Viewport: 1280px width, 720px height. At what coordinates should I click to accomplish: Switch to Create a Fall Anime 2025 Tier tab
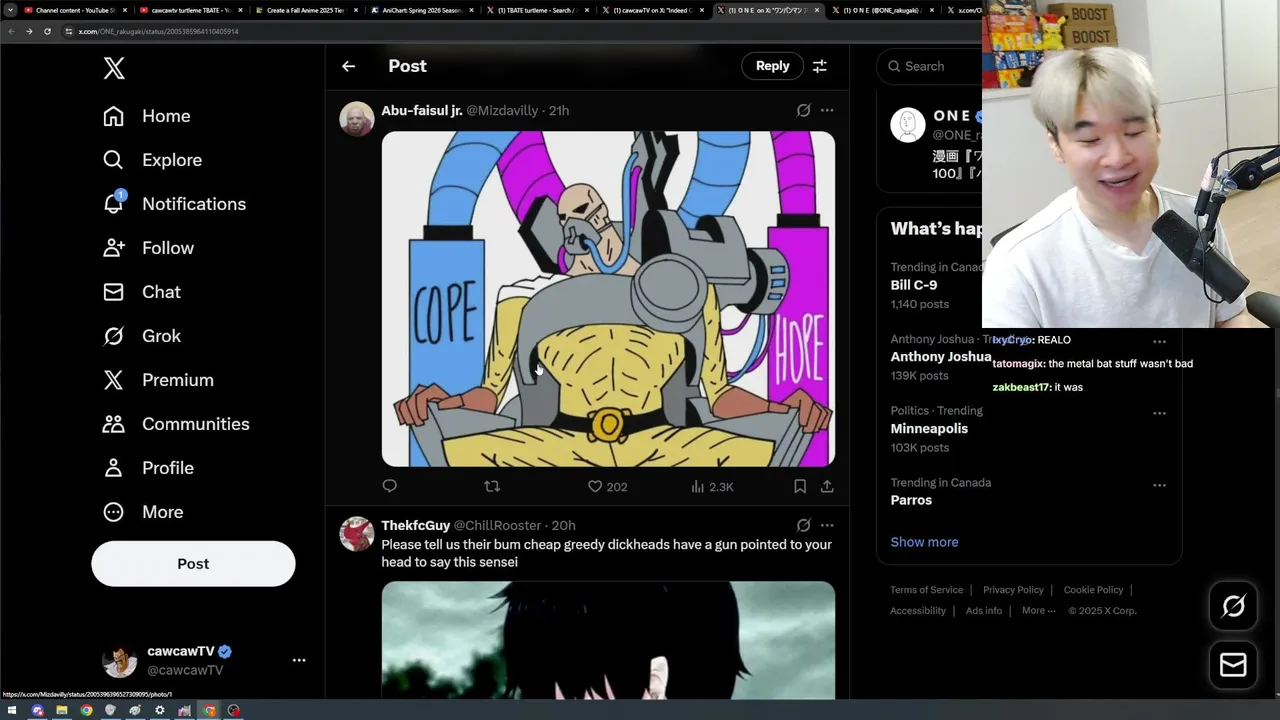click(304, 10)
